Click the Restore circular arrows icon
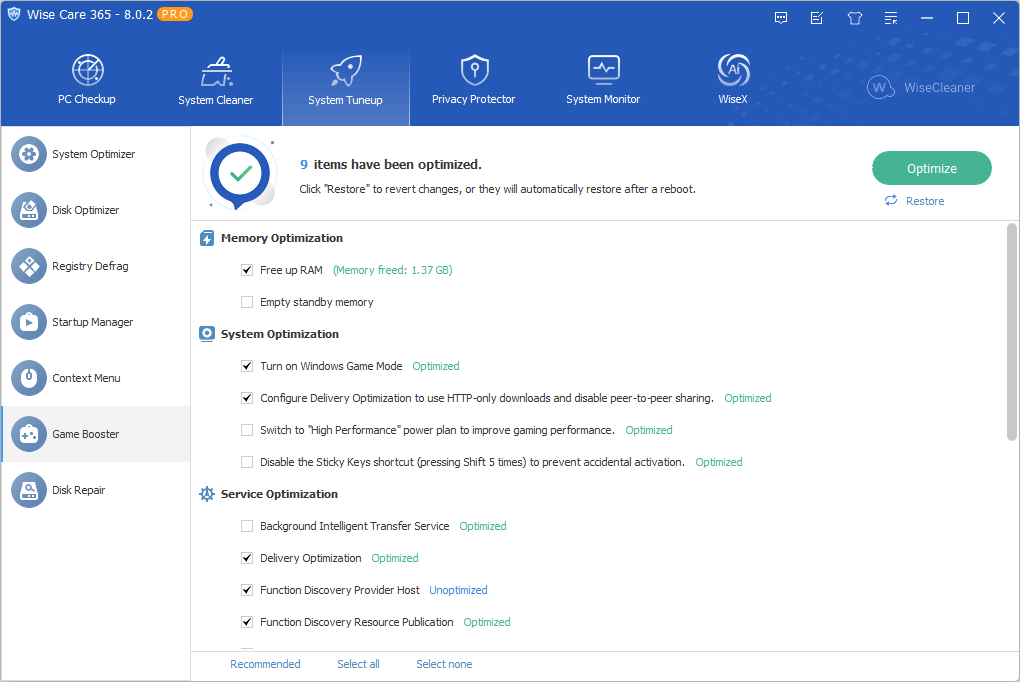 891,200
